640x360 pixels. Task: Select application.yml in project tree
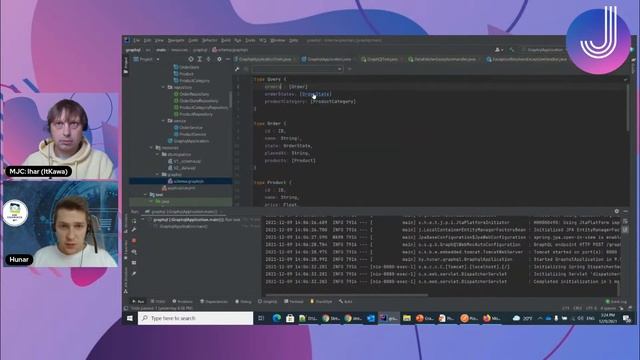178,188
